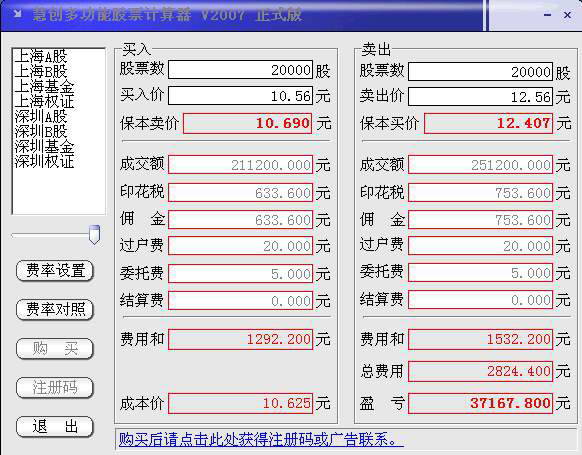Select 深圳A股 in the market list
The width and height of the screenshot is (582, 455).
coord(41,117)
